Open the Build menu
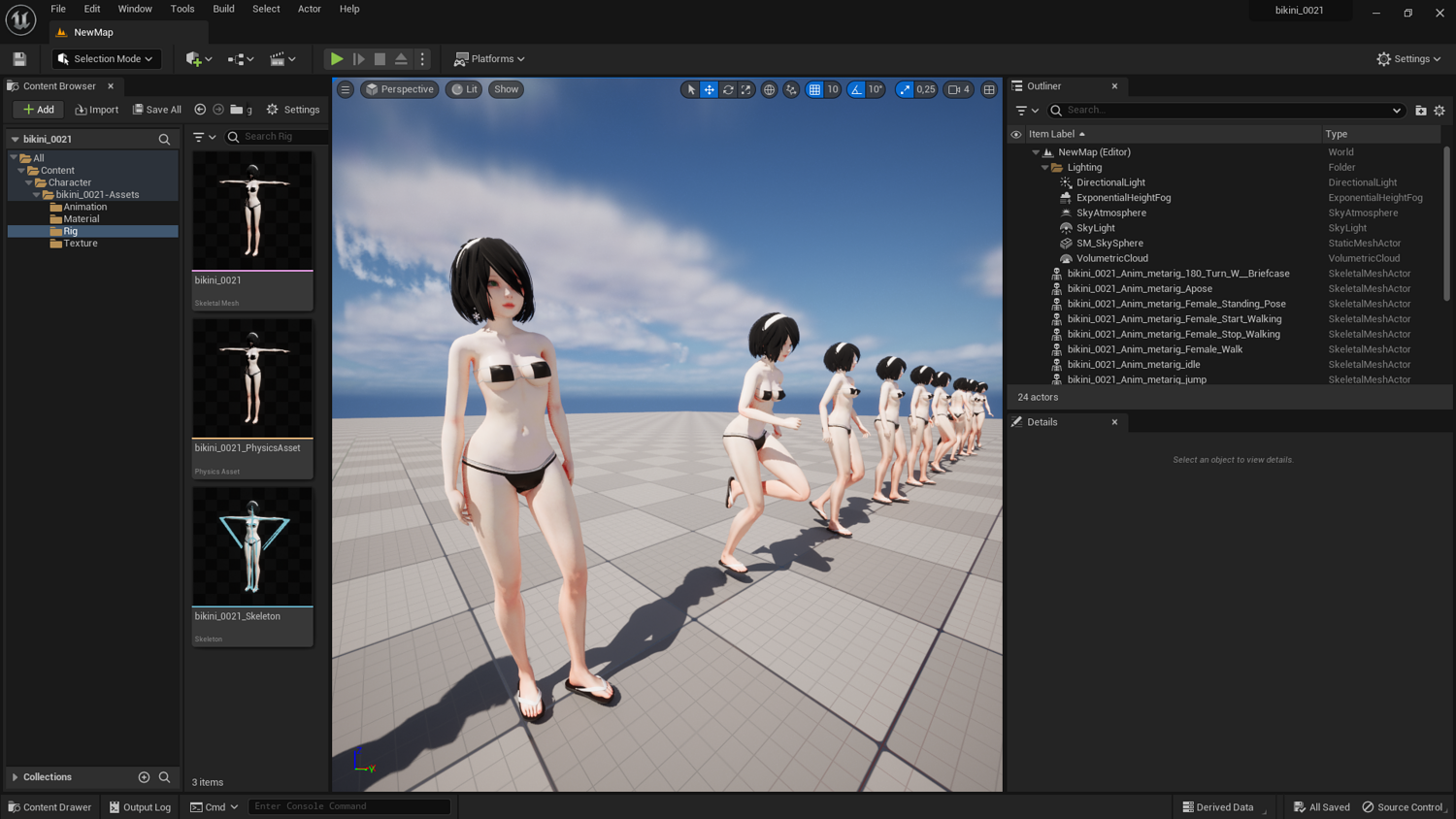This screenshot has height=819, width=1456. tap(223, 10)
